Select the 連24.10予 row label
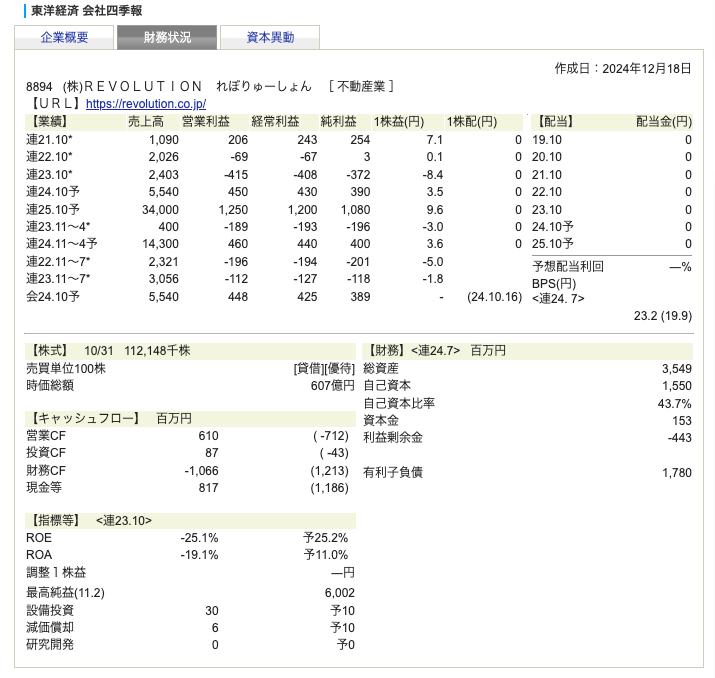This screenshot has width=715, height=678. point(53,192)
